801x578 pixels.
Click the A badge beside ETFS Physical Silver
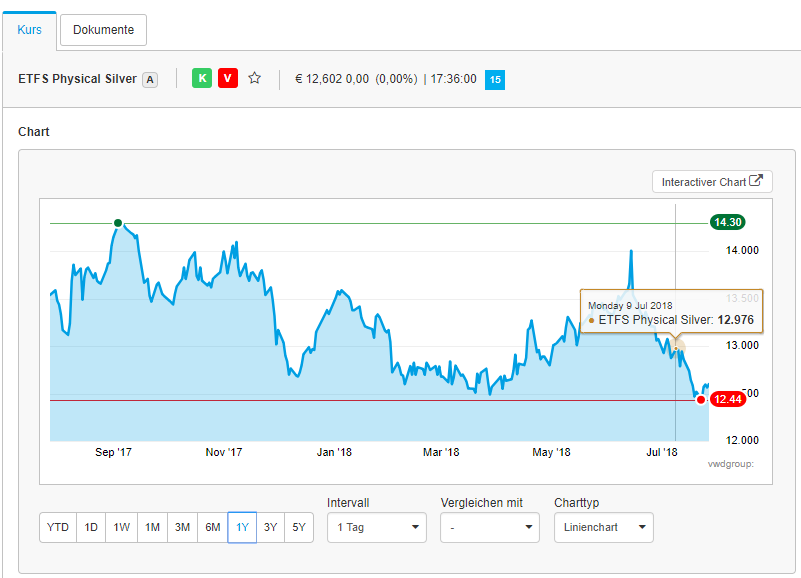150,79
